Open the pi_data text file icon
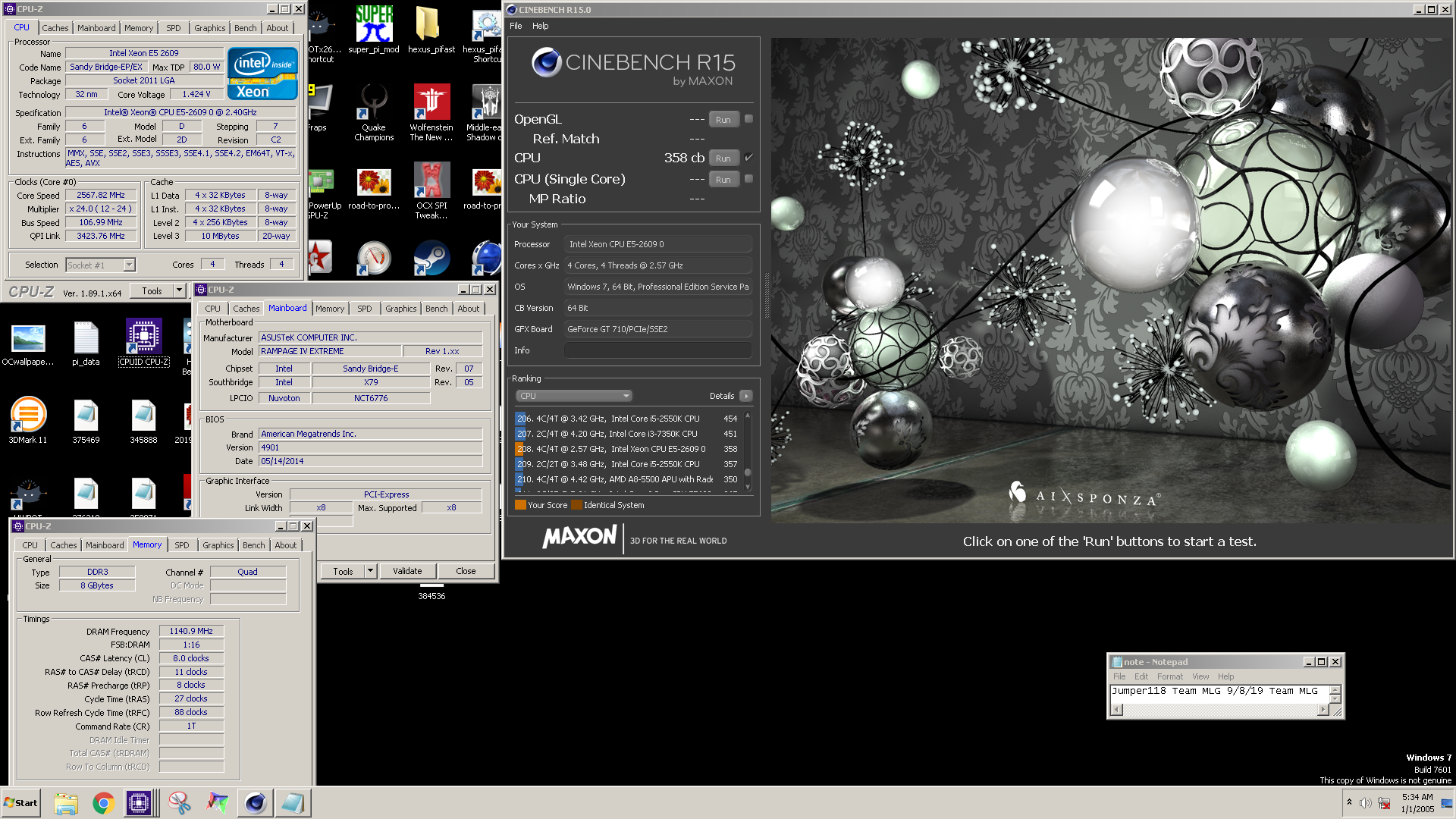 86,344
